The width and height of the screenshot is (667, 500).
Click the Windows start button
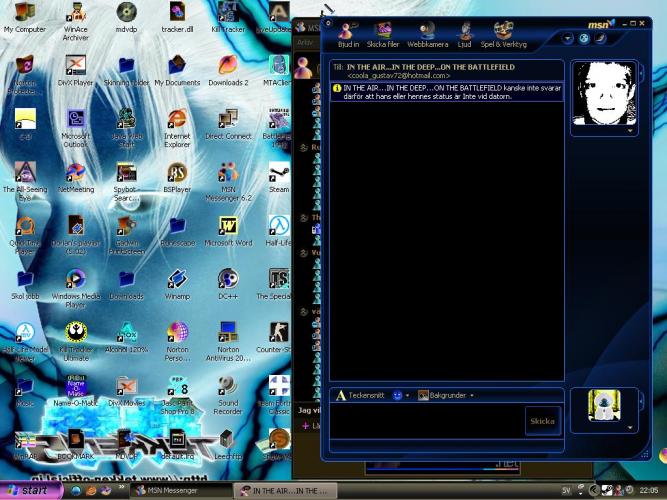coord(31,491)
